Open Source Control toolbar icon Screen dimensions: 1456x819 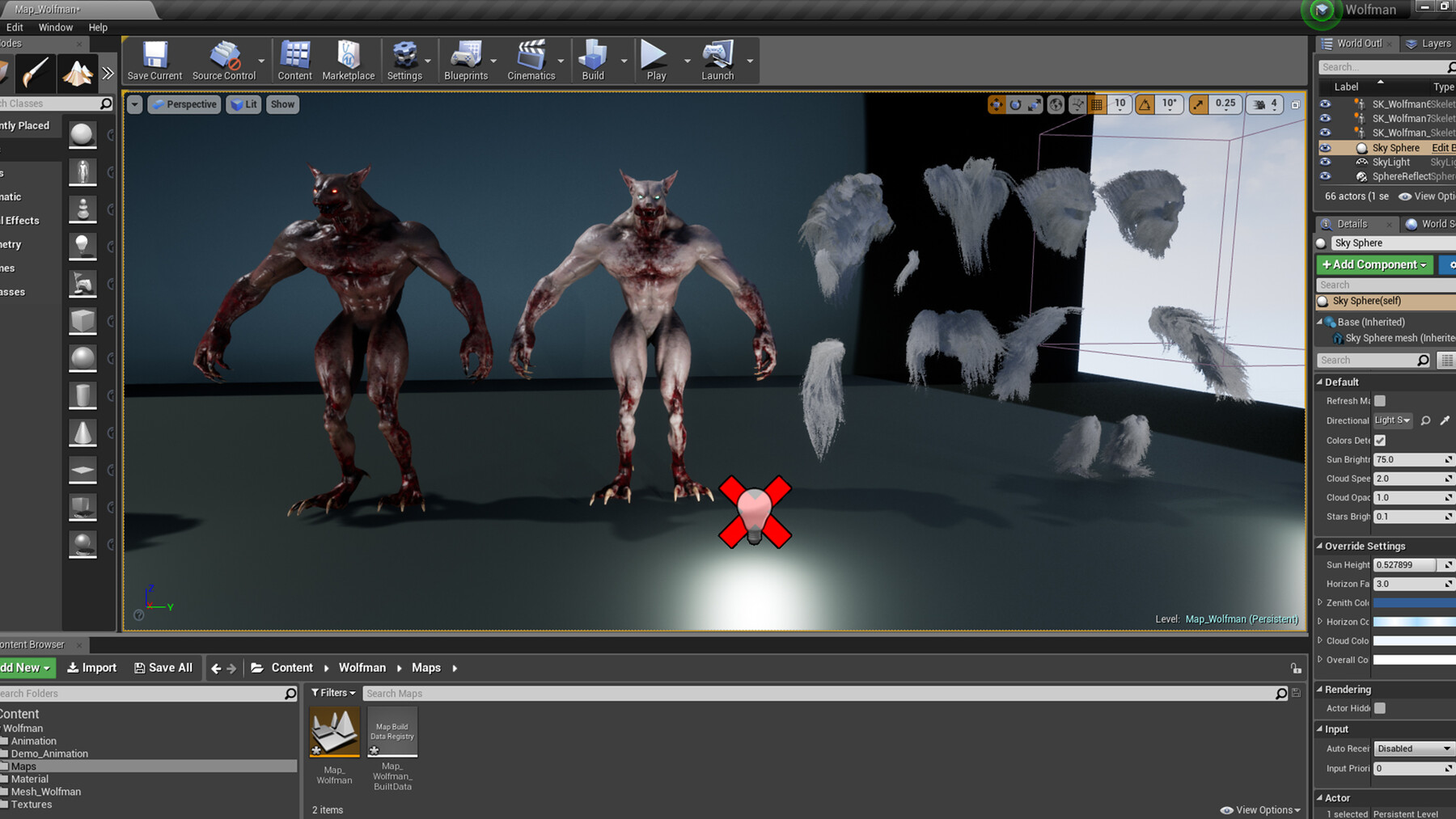tap(224, 61)
